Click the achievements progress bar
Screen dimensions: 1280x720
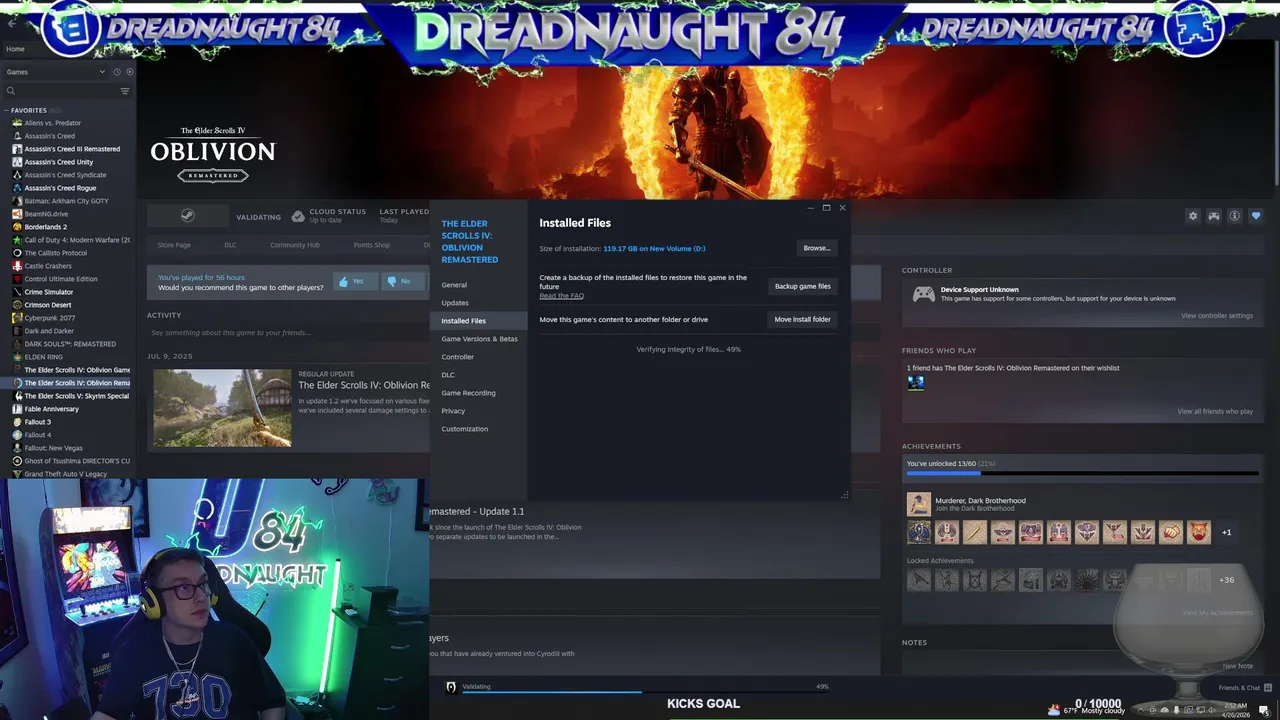tap(1083, 473)
